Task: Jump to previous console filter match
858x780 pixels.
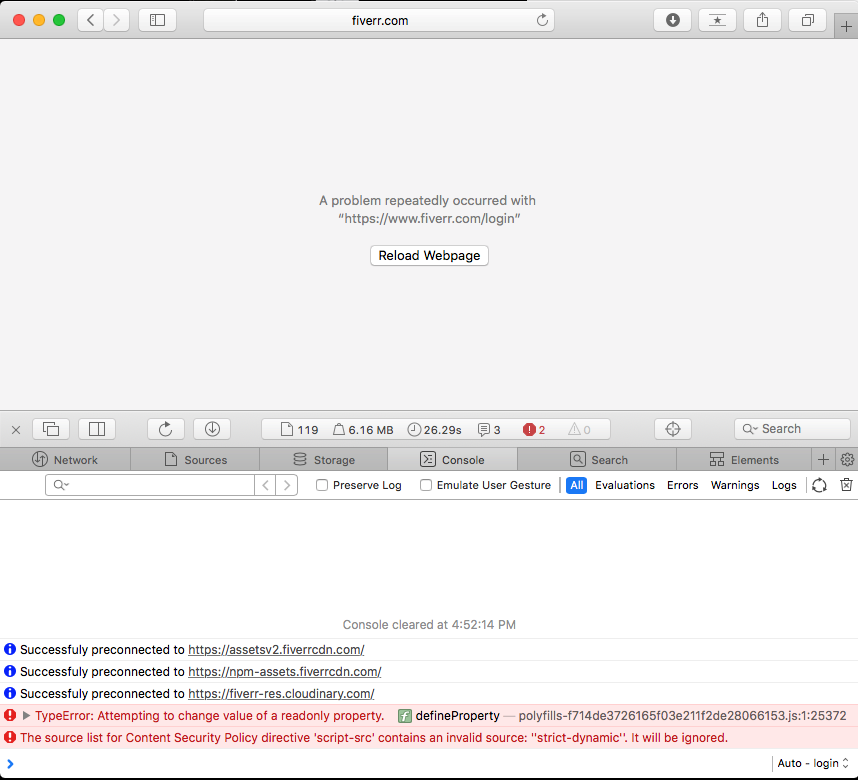Action: (265, 485)
